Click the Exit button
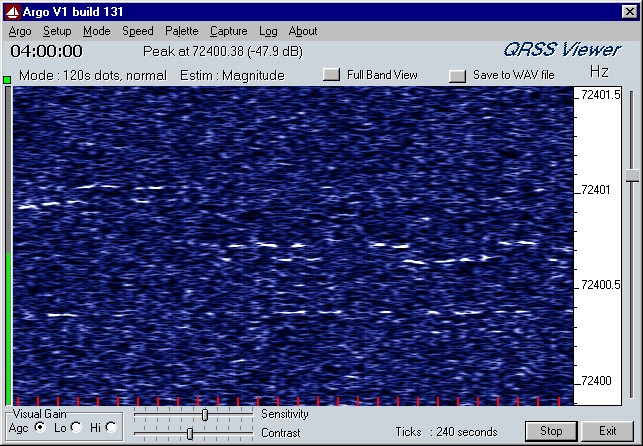 [x=608, y=431]
